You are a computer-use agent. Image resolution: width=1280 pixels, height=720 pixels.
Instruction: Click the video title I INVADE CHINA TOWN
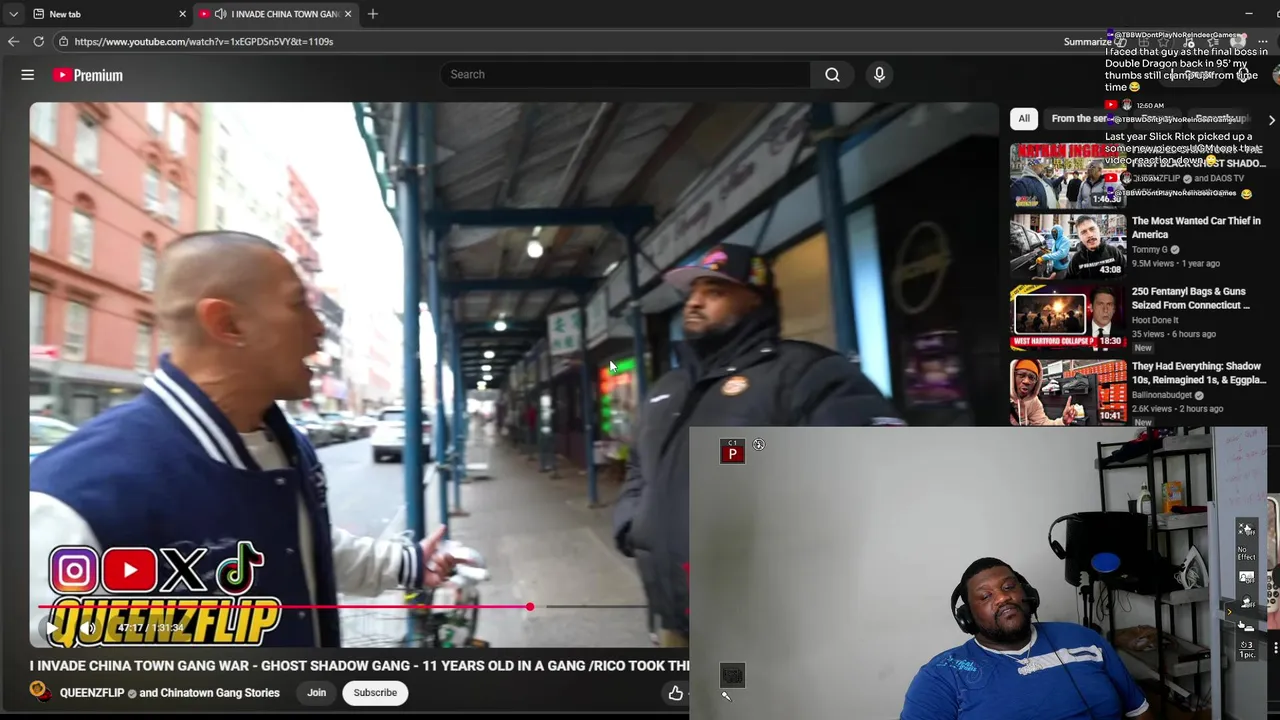click(360, 666)
